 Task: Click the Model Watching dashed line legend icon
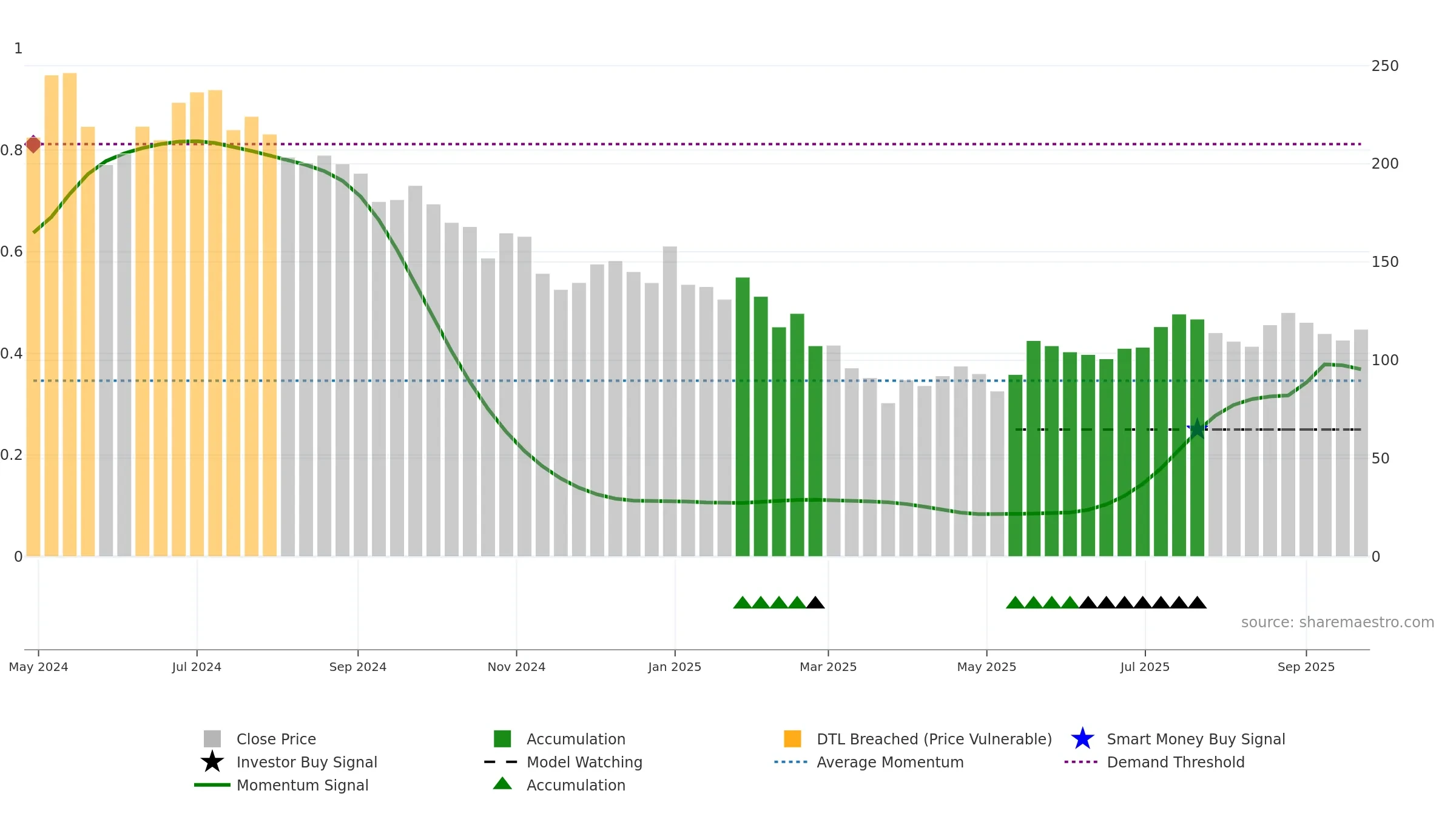pos(500,762)
